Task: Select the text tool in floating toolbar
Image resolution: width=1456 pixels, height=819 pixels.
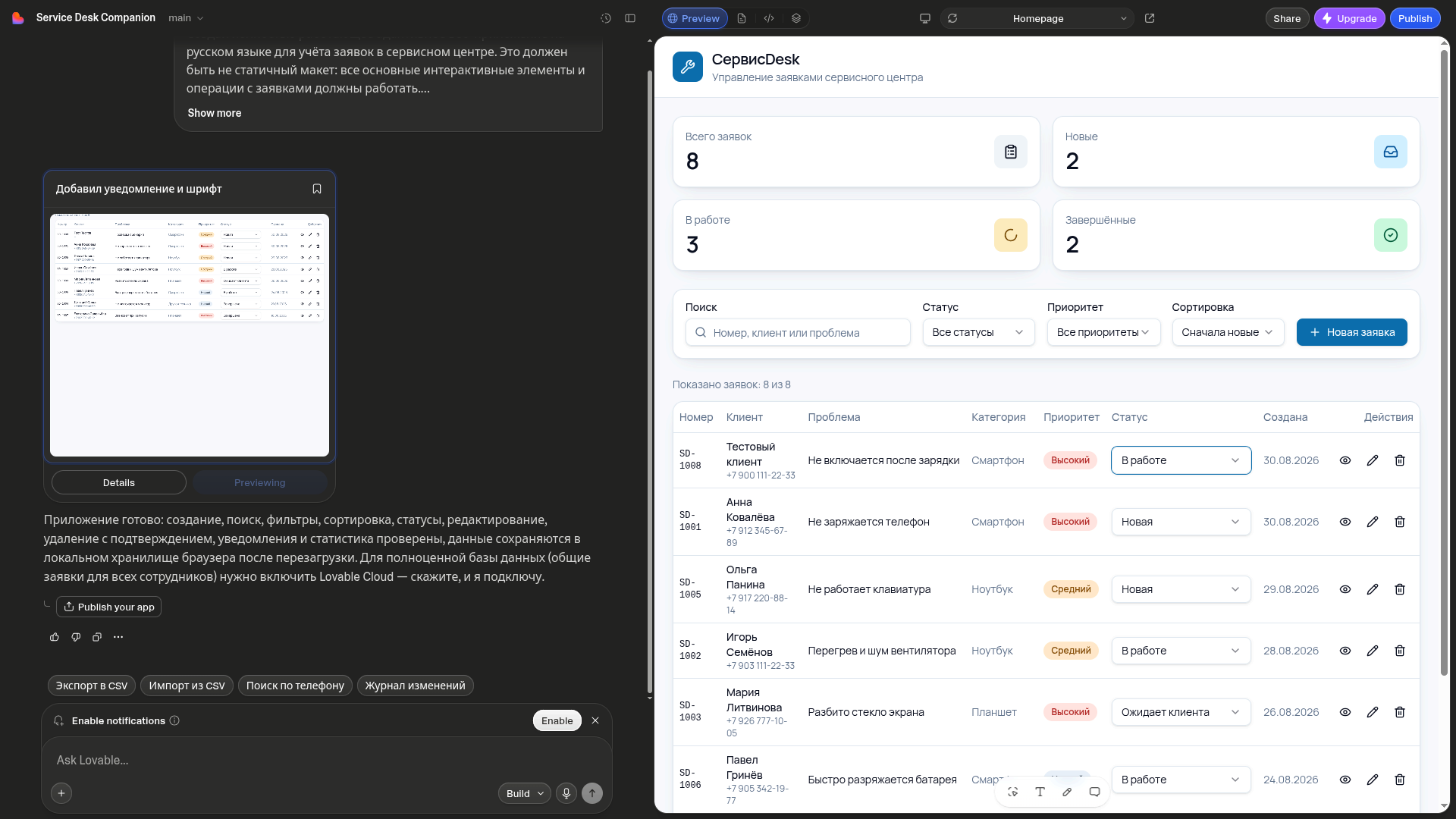Action: tap(1040, 792)
